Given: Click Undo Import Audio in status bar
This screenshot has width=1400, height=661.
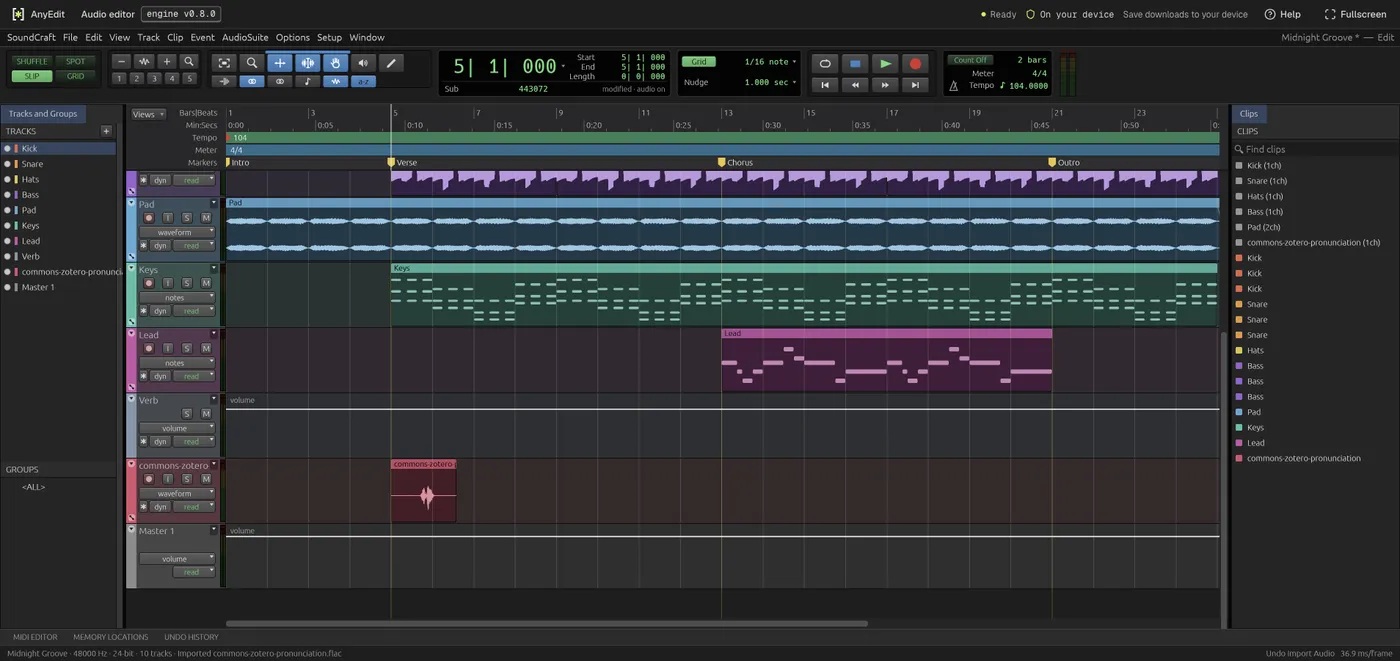Looking at the screenshot, I should click(x=1300, y=653).
